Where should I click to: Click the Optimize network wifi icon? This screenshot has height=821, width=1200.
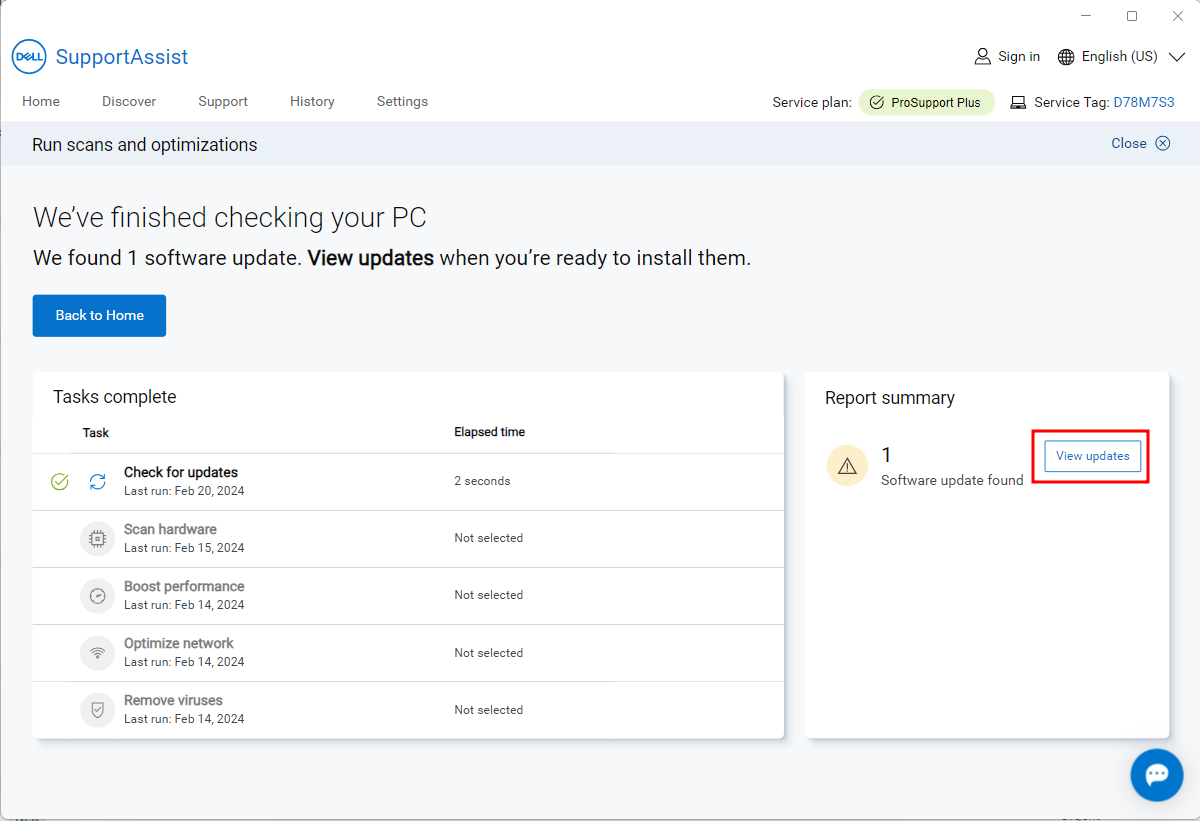[x=97, y=653]
